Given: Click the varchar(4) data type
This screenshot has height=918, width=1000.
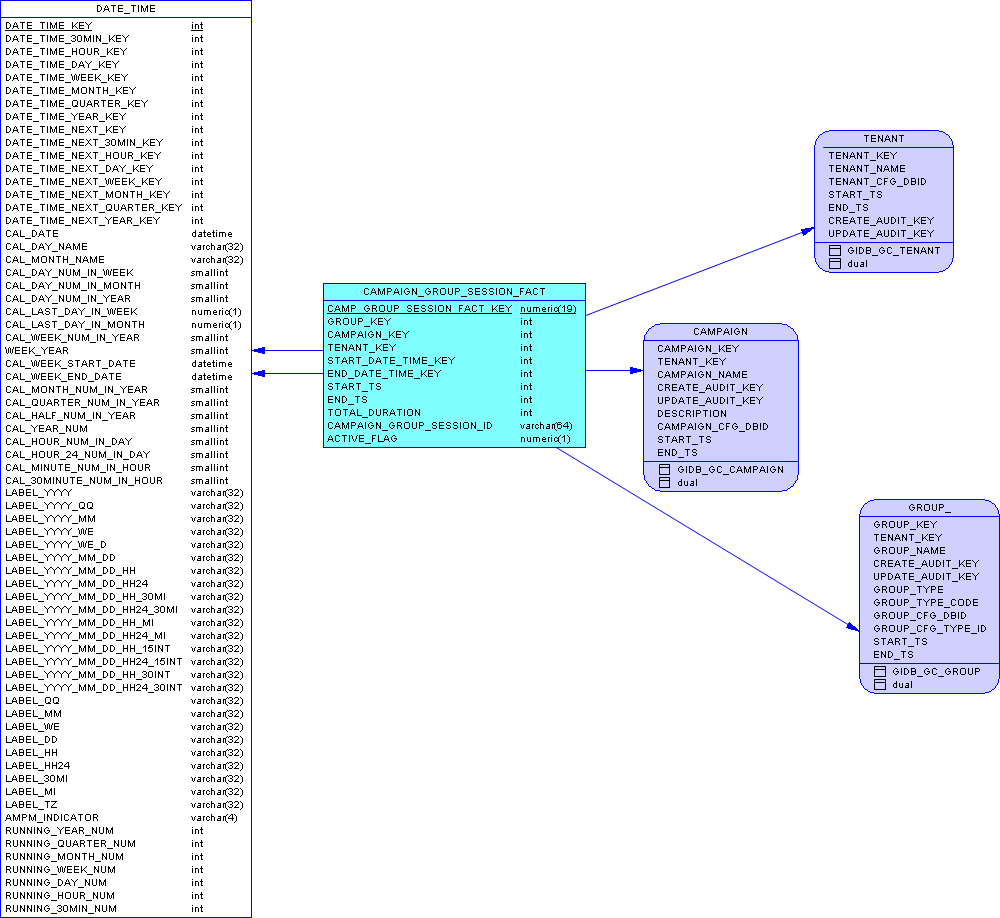Looking at the screenshot, I should (214, 818).
